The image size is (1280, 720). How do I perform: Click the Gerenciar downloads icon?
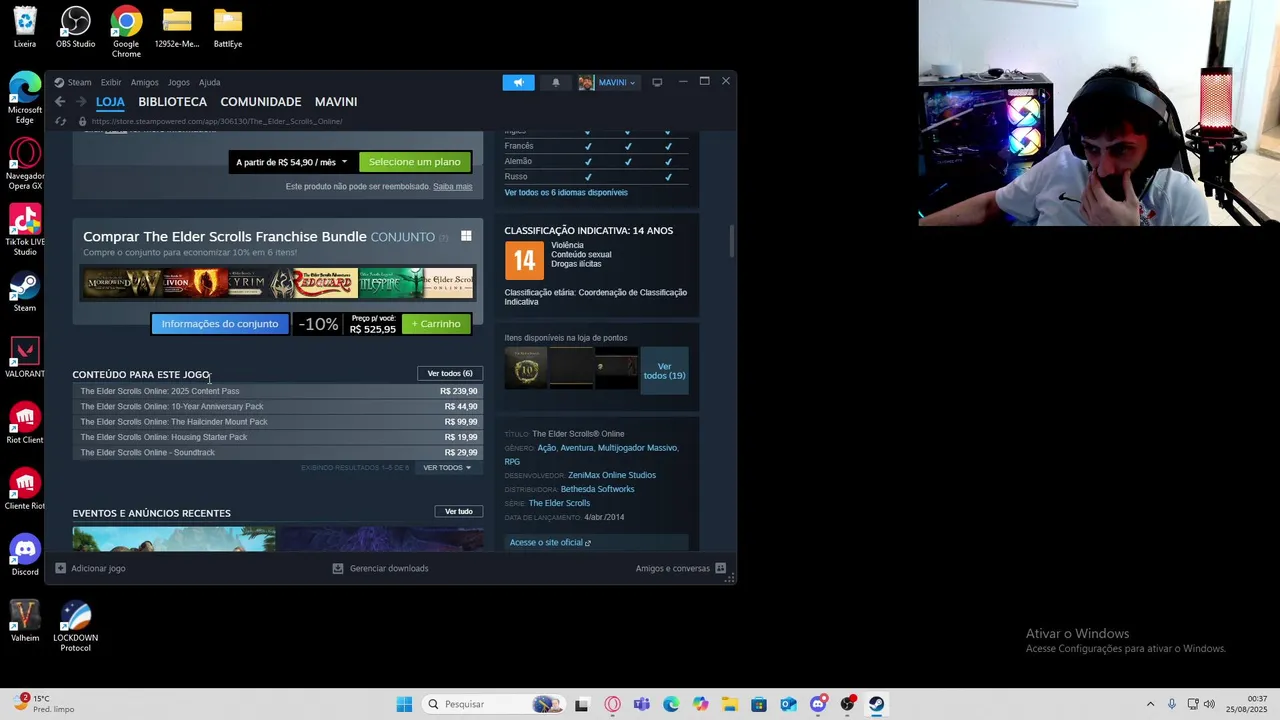point(338,568)
